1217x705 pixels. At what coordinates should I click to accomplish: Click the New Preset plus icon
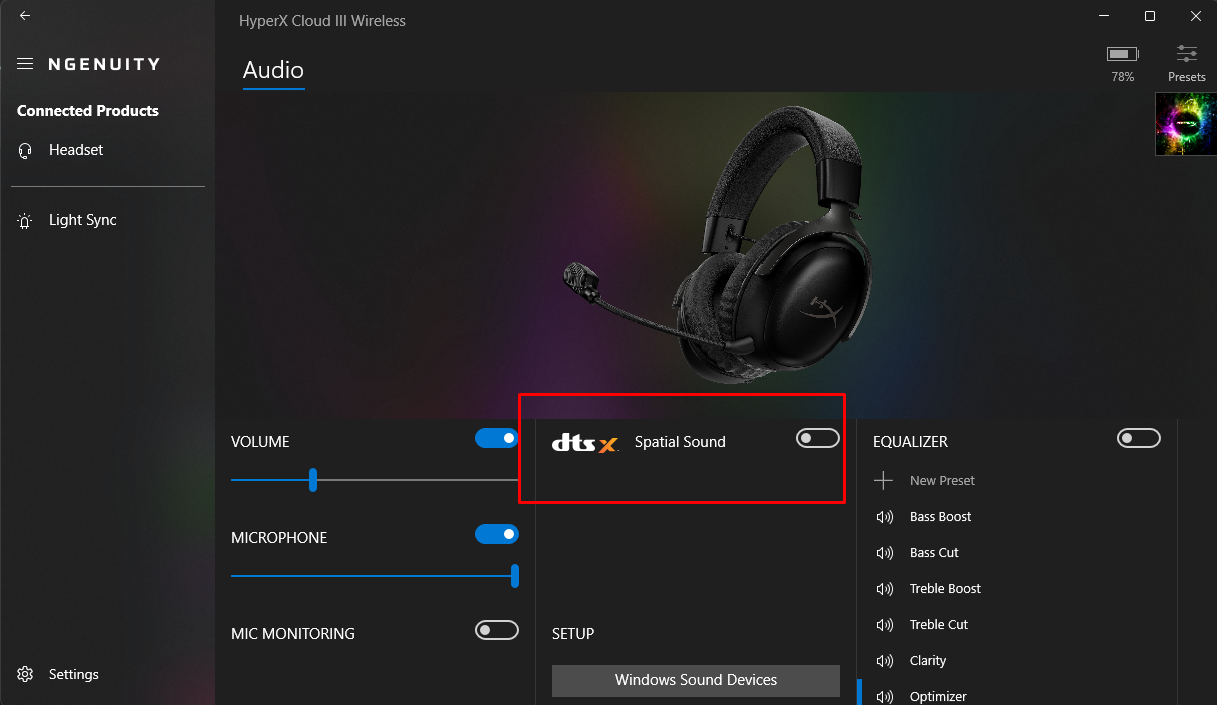click(x=883, y=481)
